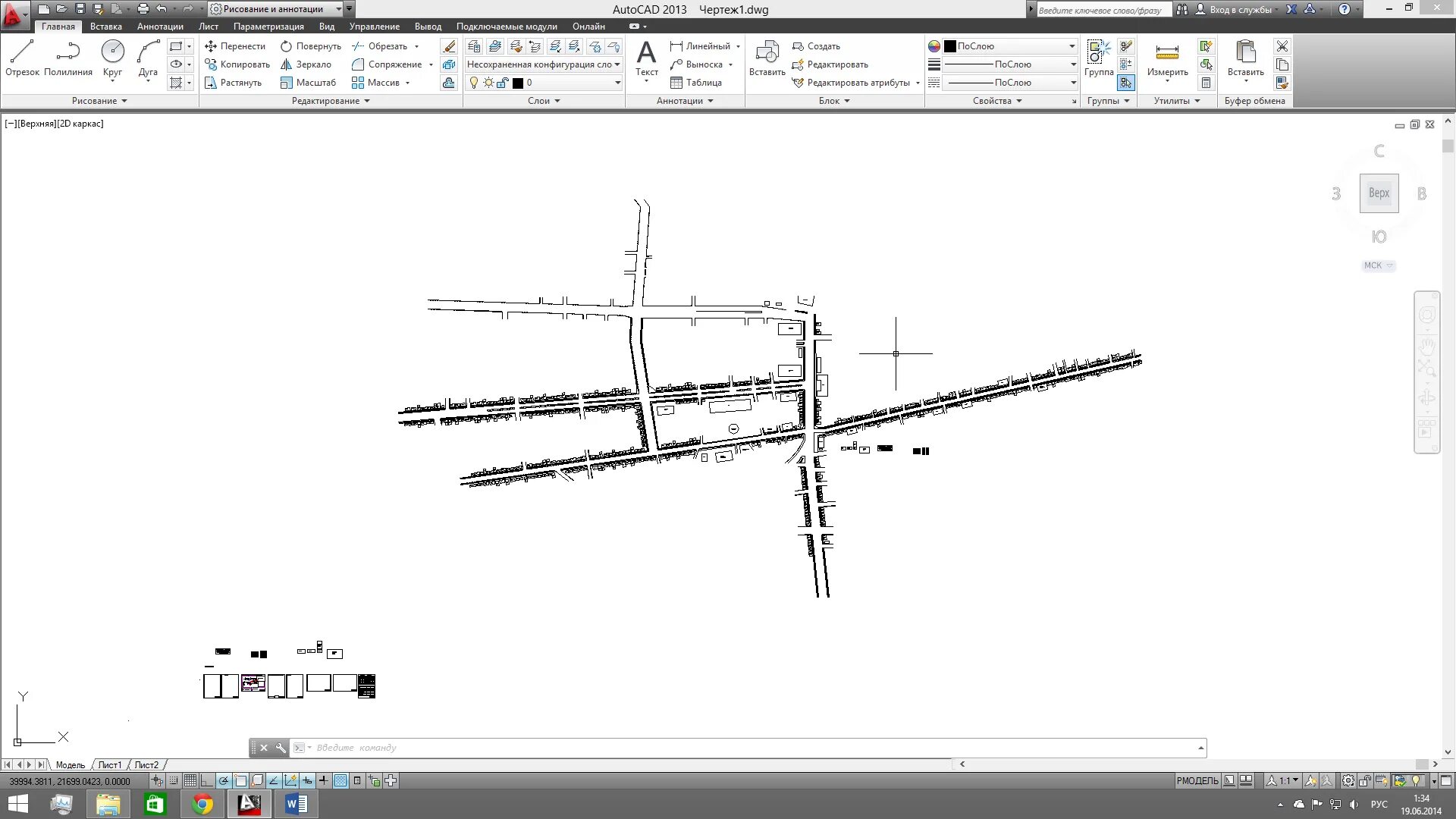Click the Перенести (Move) button
The image size is (1456, 819).
pos(235,46)
